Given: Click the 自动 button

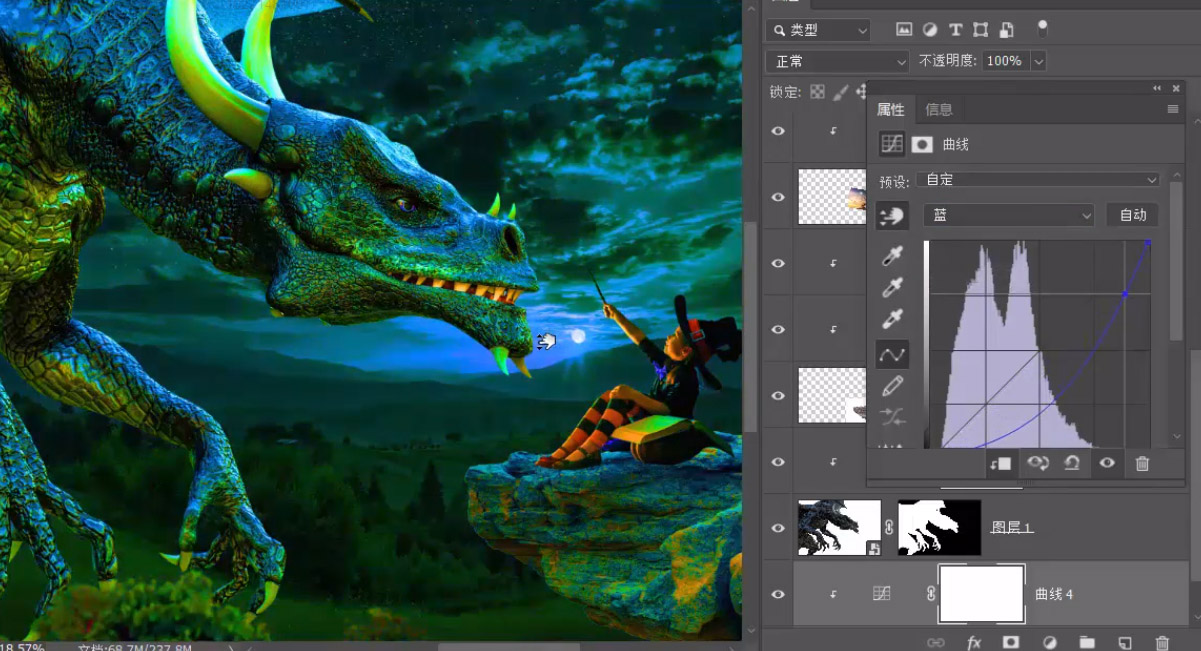Looking at the screenshot, I should point(1133,215).
